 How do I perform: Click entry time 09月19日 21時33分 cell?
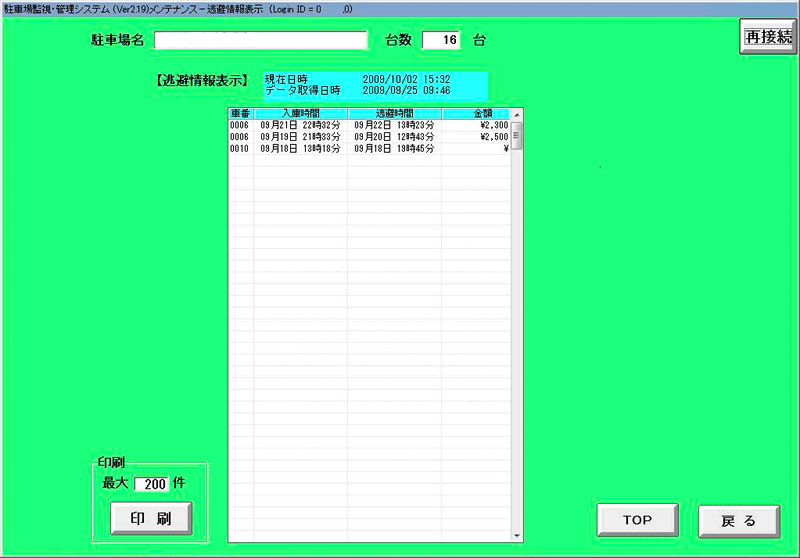pos(300,136)
